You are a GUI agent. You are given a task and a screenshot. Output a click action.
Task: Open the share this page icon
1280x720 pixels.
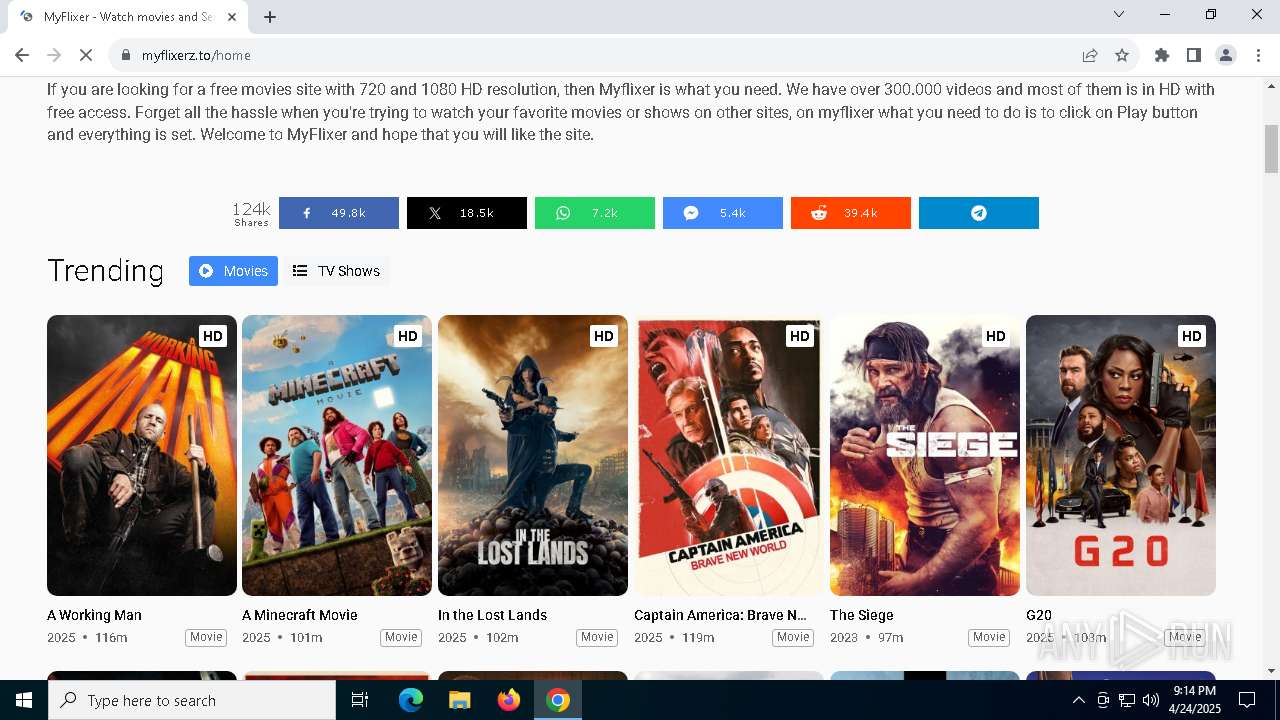coord(1090,55)
